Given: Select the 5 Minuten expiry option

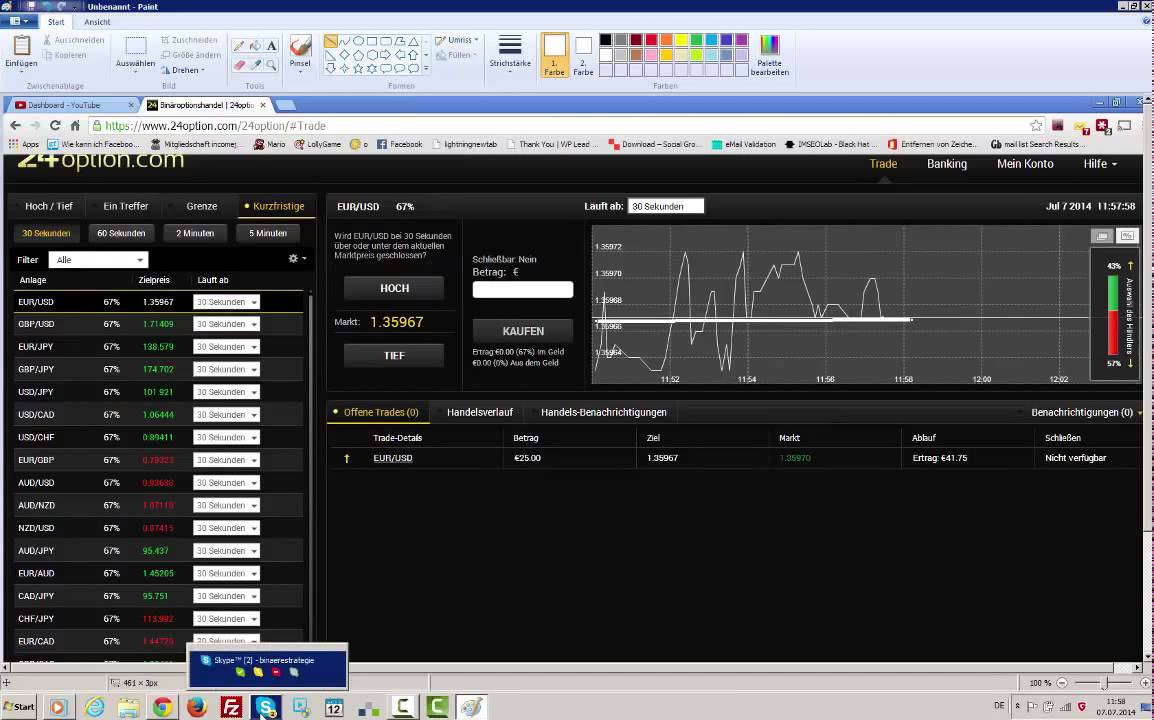Looking at the screenshot, I should 268,233.
